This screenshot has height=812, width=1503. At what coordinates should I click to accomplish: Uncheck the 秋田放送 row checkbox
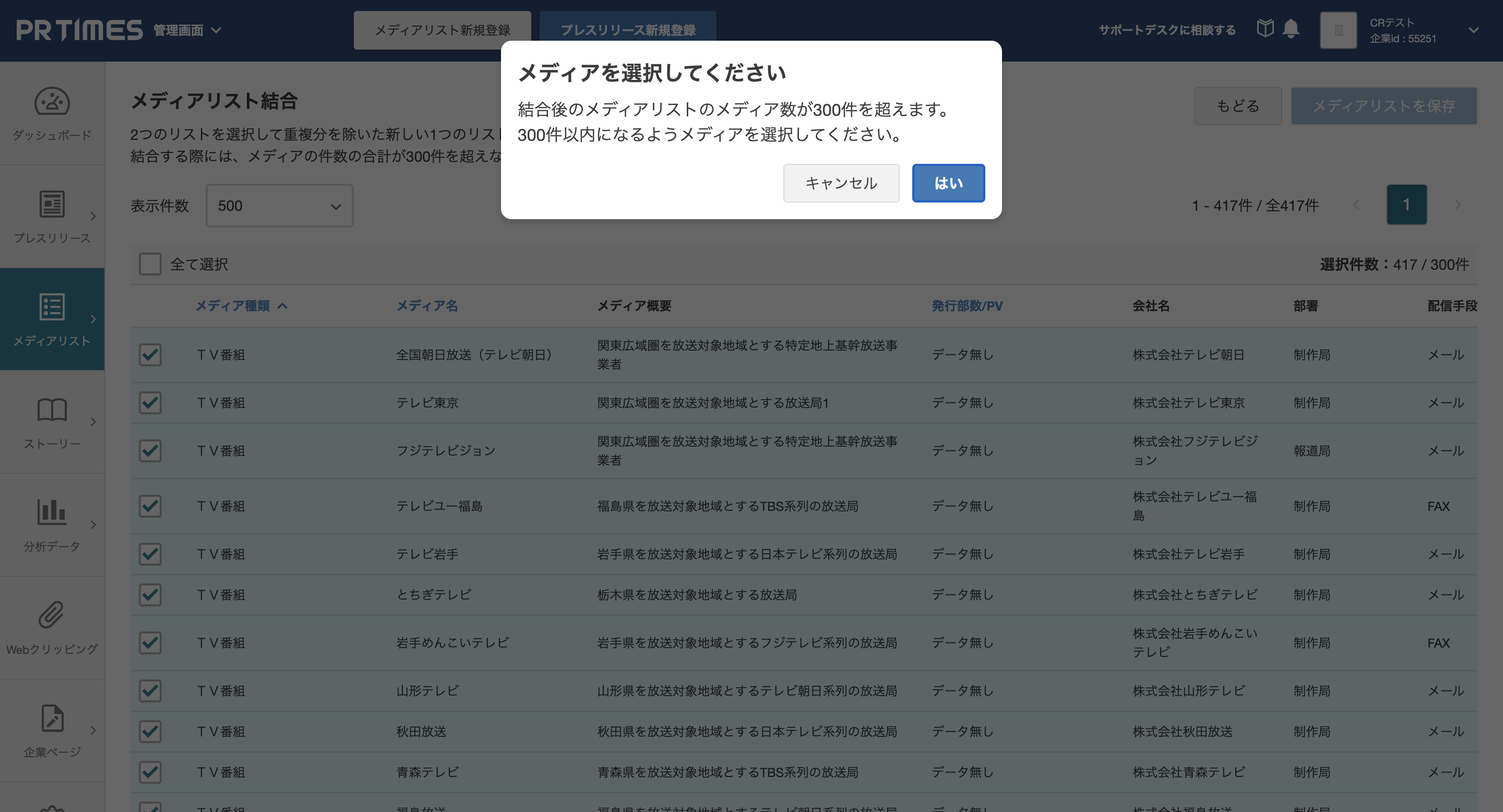point(150,731)
